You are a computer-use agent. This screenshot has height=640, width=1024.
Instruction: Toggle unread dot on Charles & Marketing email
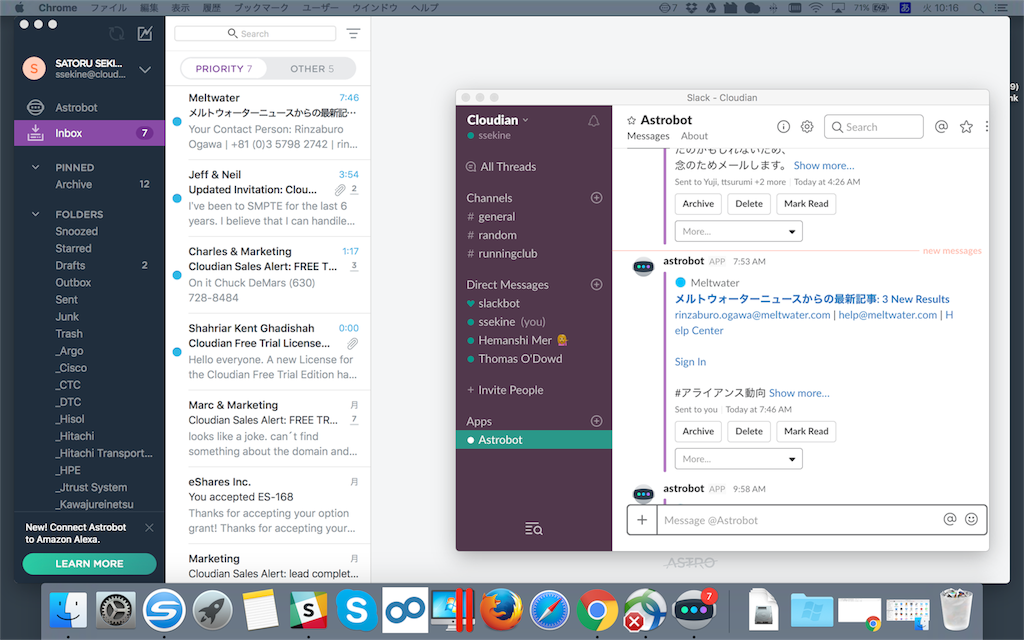coord(177,275)
